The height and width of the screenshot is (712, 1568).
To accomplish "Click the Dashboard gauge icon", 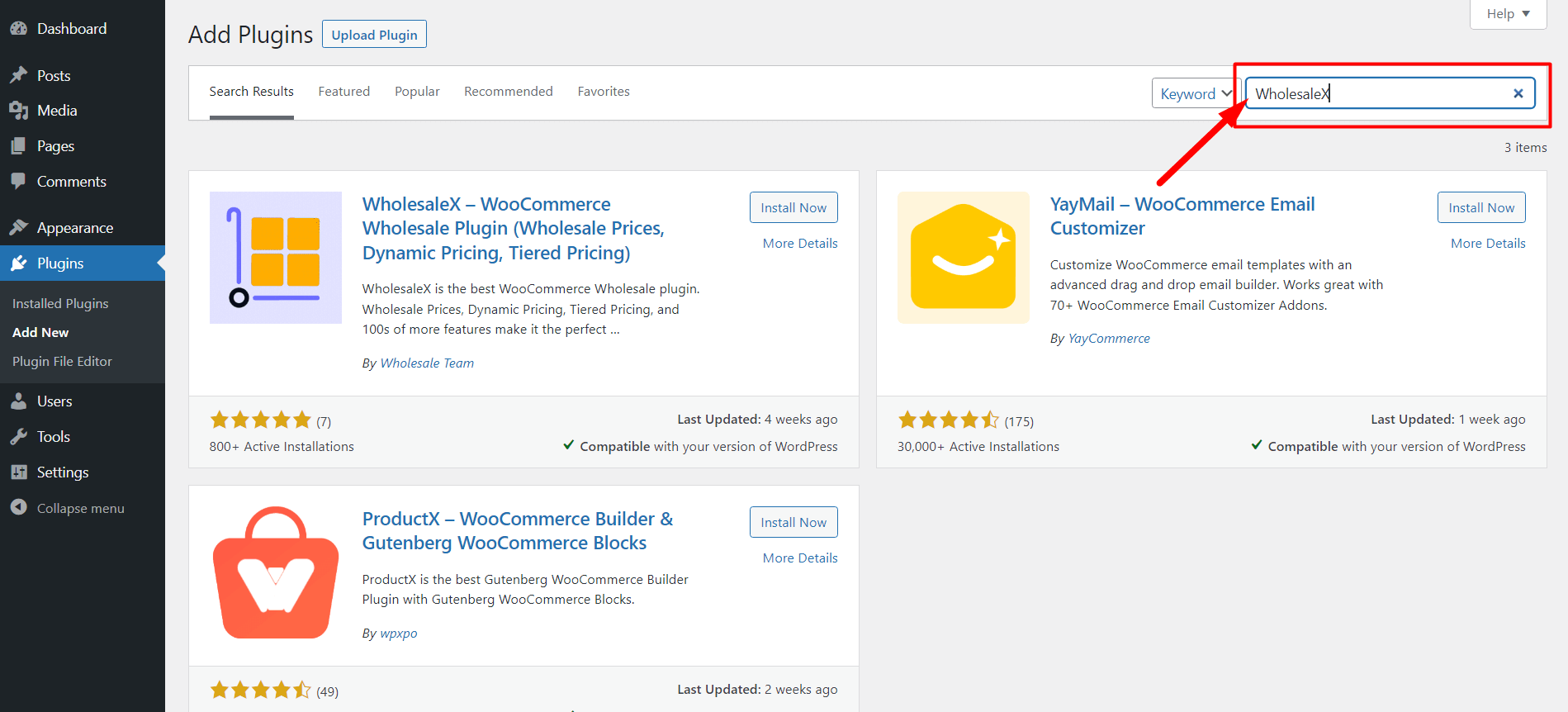I will [19, 28].
